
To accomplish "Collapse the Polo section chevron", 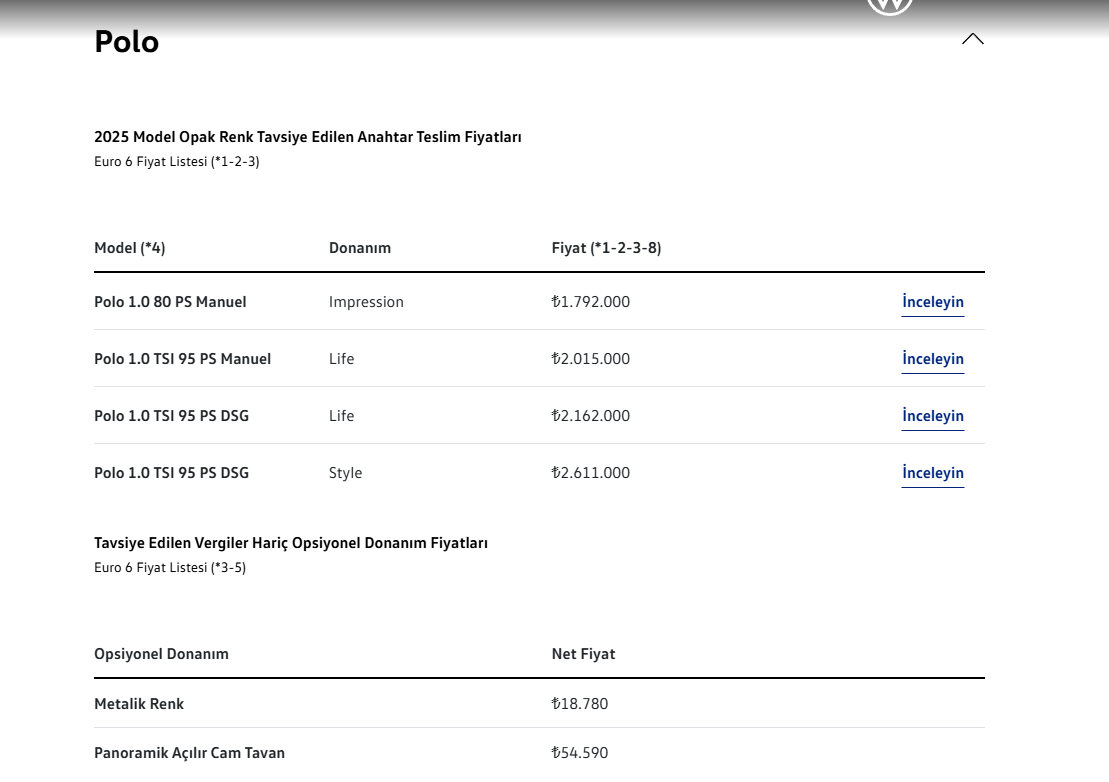I will pyautogui.click(x=972, y=39).
